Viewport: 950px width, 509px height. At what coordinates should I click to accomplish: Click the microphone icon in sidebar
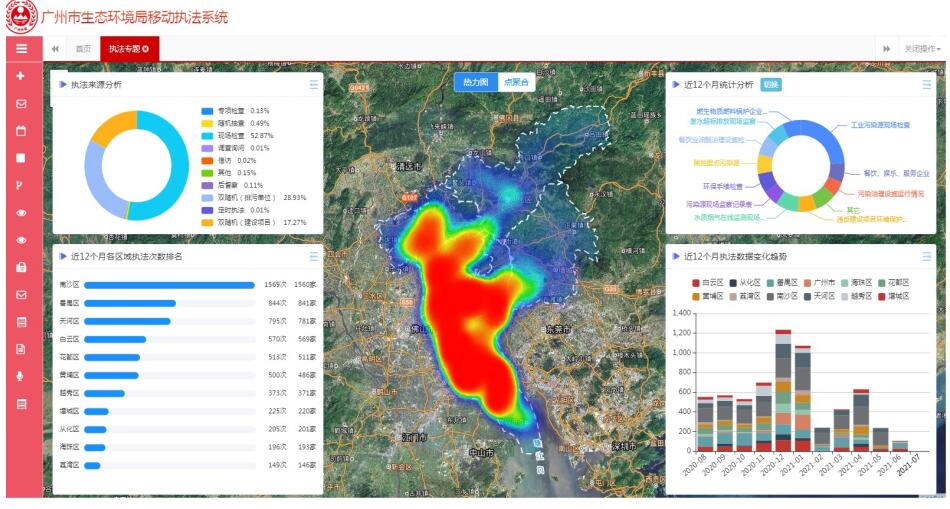(21, 376)
